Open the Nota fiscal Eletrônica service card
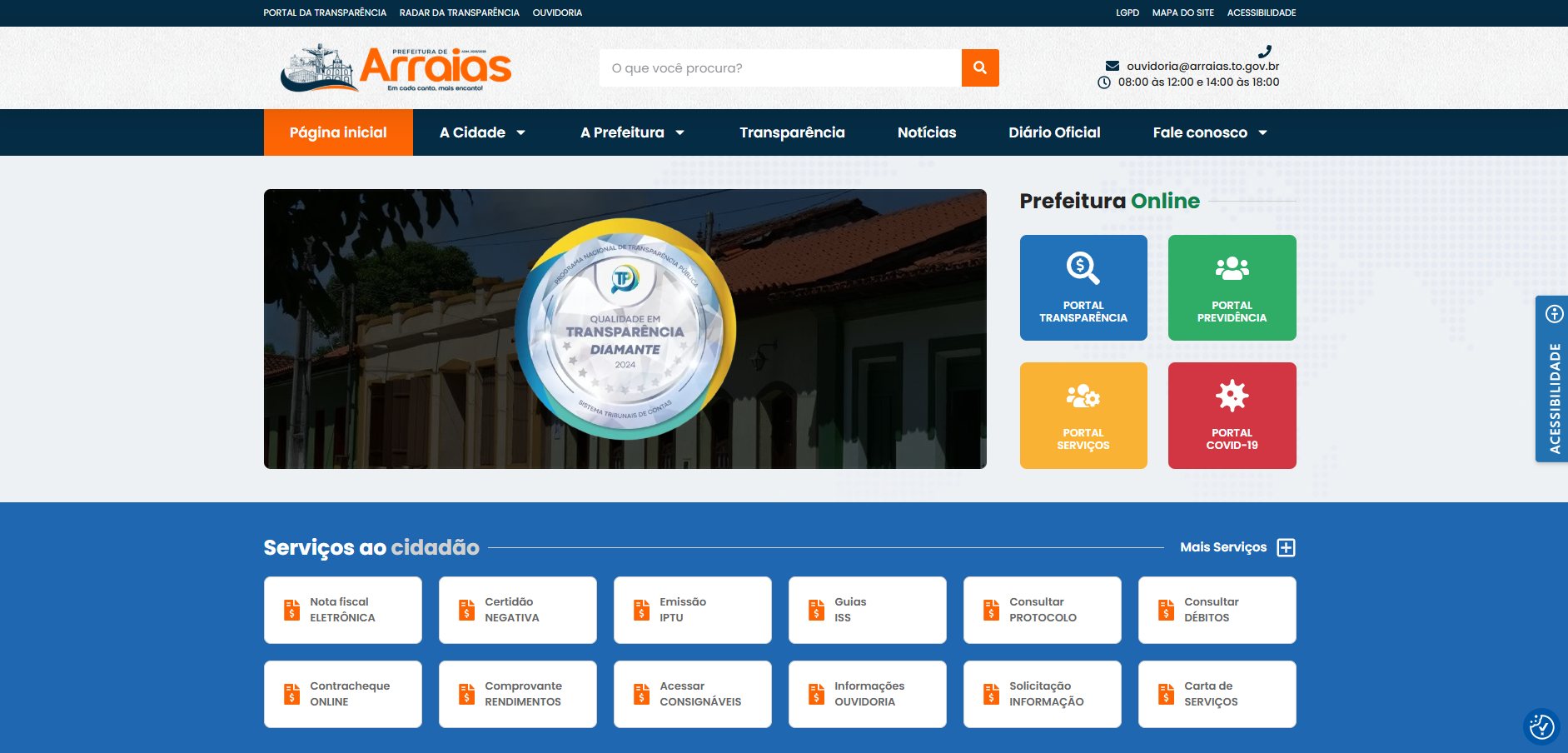 coord(342,610)
